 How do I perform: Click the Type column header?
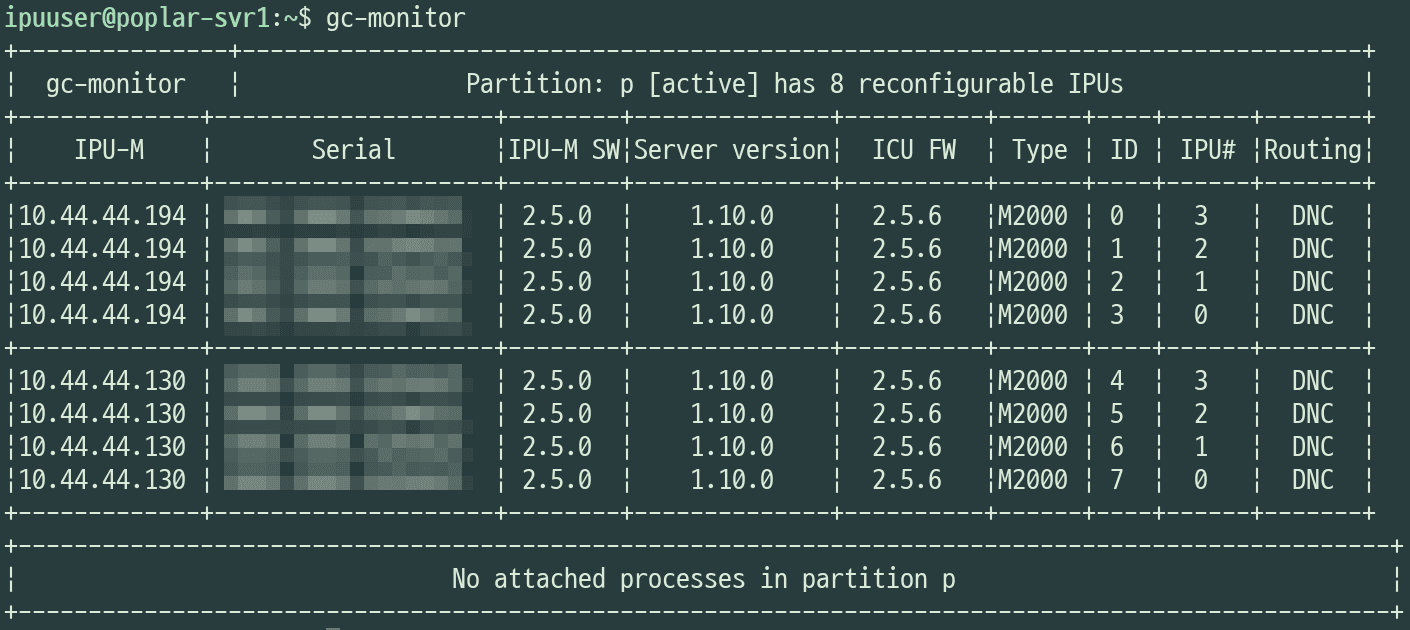click(x=1039, y=150)
